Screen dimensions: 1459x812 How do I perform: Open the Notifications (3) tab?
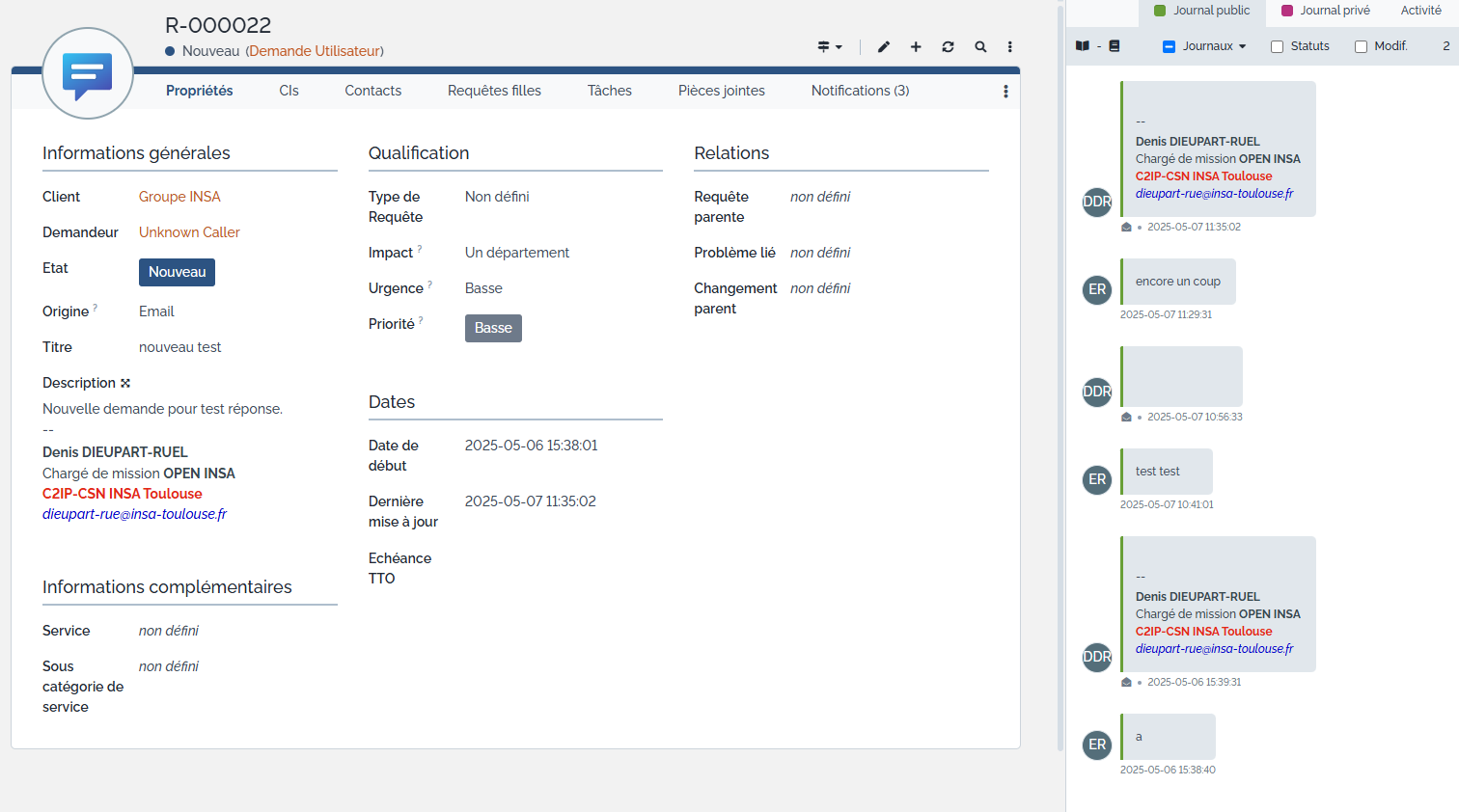pos(860,91)
